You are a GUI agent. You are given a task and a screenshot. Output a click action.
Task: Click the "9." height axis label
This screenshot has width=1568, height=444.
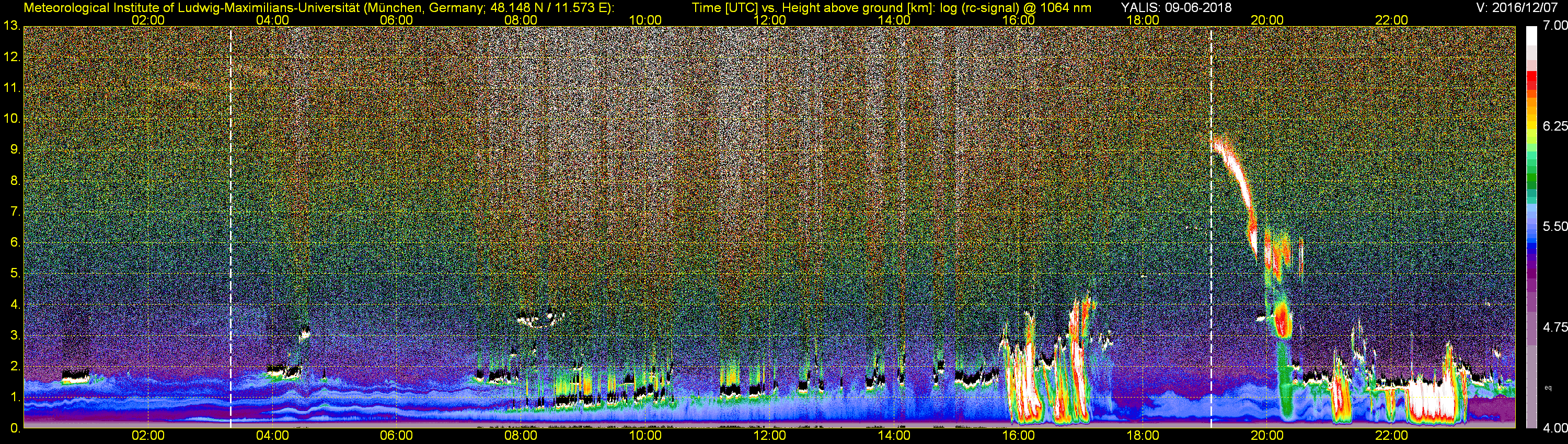pos(15,149)
